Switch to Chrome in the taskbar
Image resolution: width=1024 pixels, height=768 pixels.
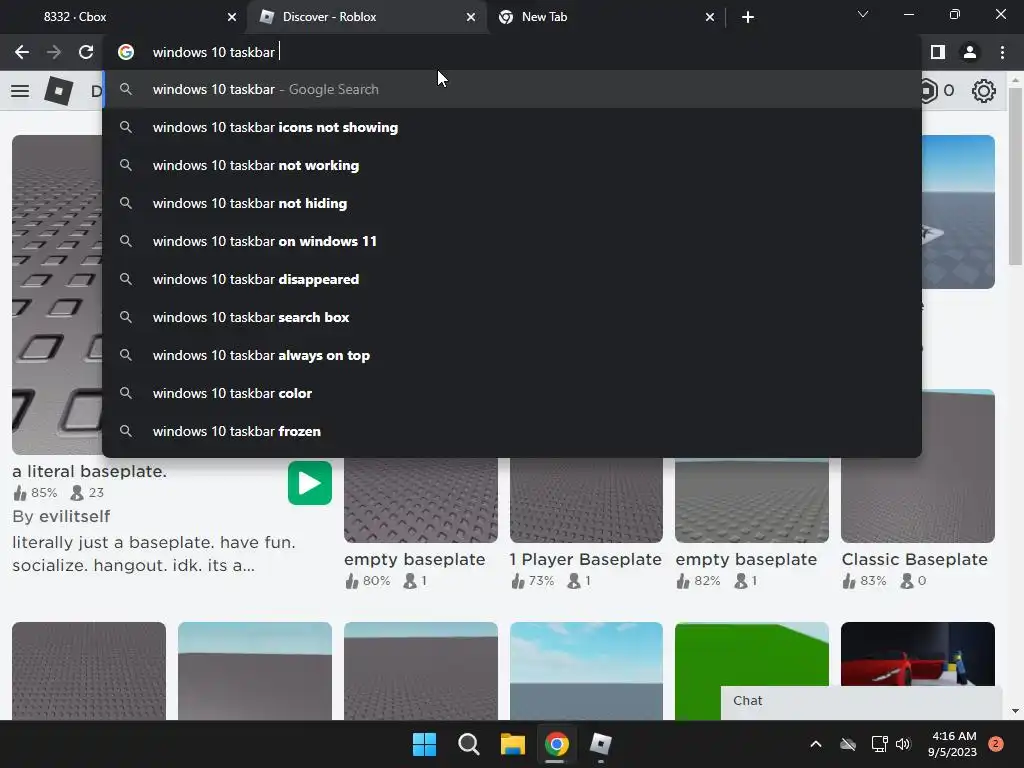pos(556,744)
